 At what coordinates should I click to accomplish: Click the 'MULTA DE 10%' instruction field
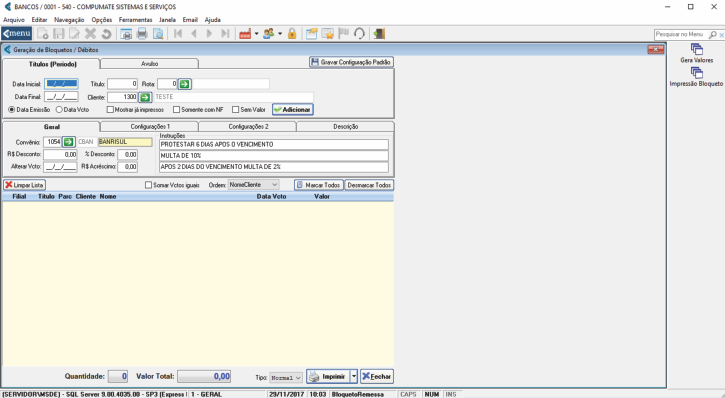274,156
